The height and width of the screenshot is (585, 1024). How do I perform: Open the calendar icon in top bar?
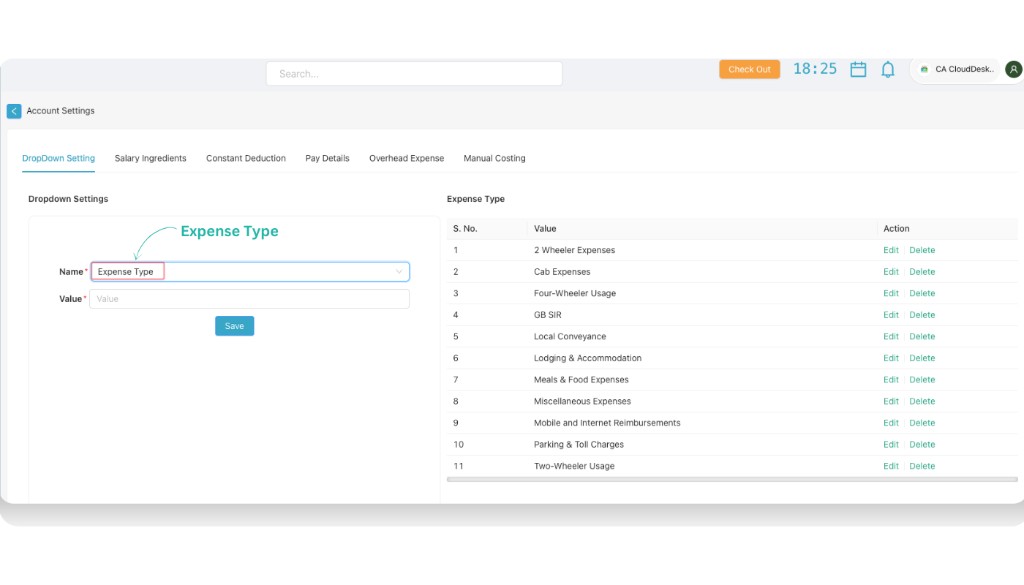858,69
